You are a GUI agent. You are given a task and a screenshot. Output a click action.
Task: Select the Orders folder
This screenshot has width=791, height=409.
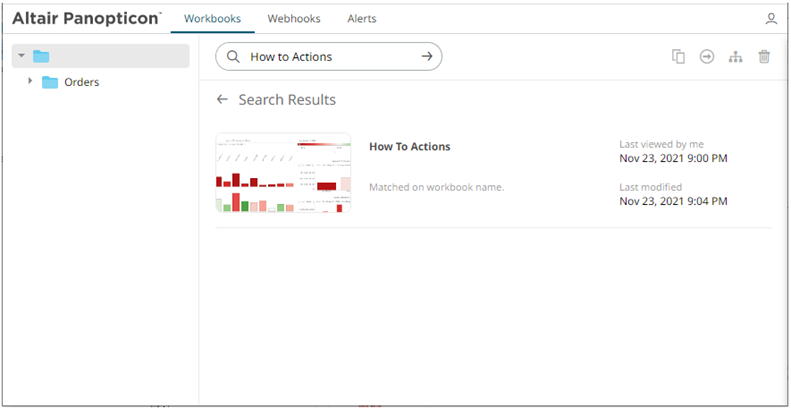coord(80,82)
